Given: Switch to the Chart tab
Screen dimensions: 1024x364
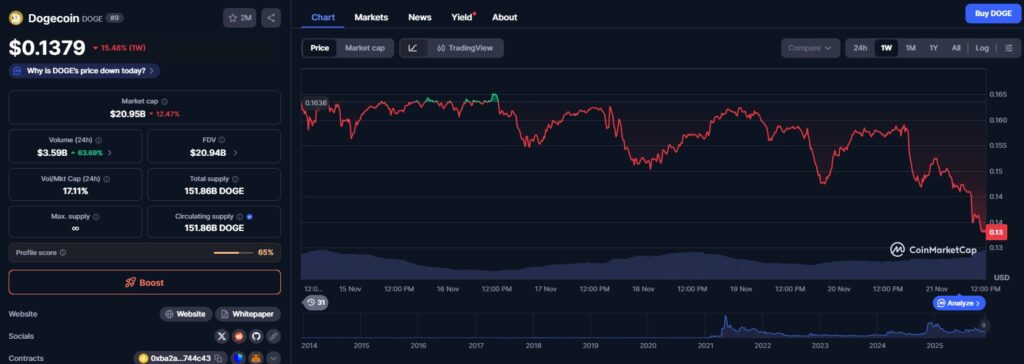Looking at the screenshot, I should (323, 17).
